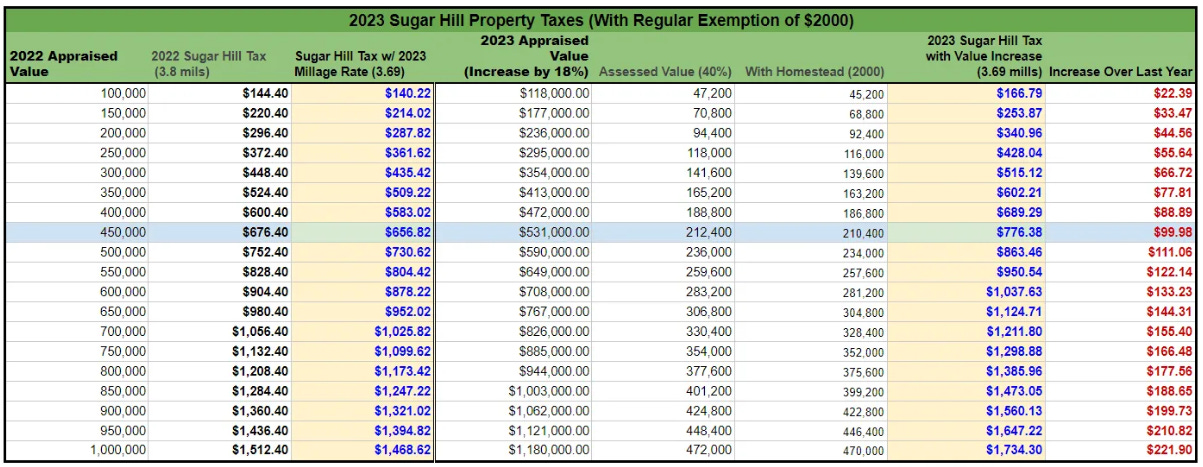
Task: Select the cell showing $1,132.40
Action: [x=219, y=351]
